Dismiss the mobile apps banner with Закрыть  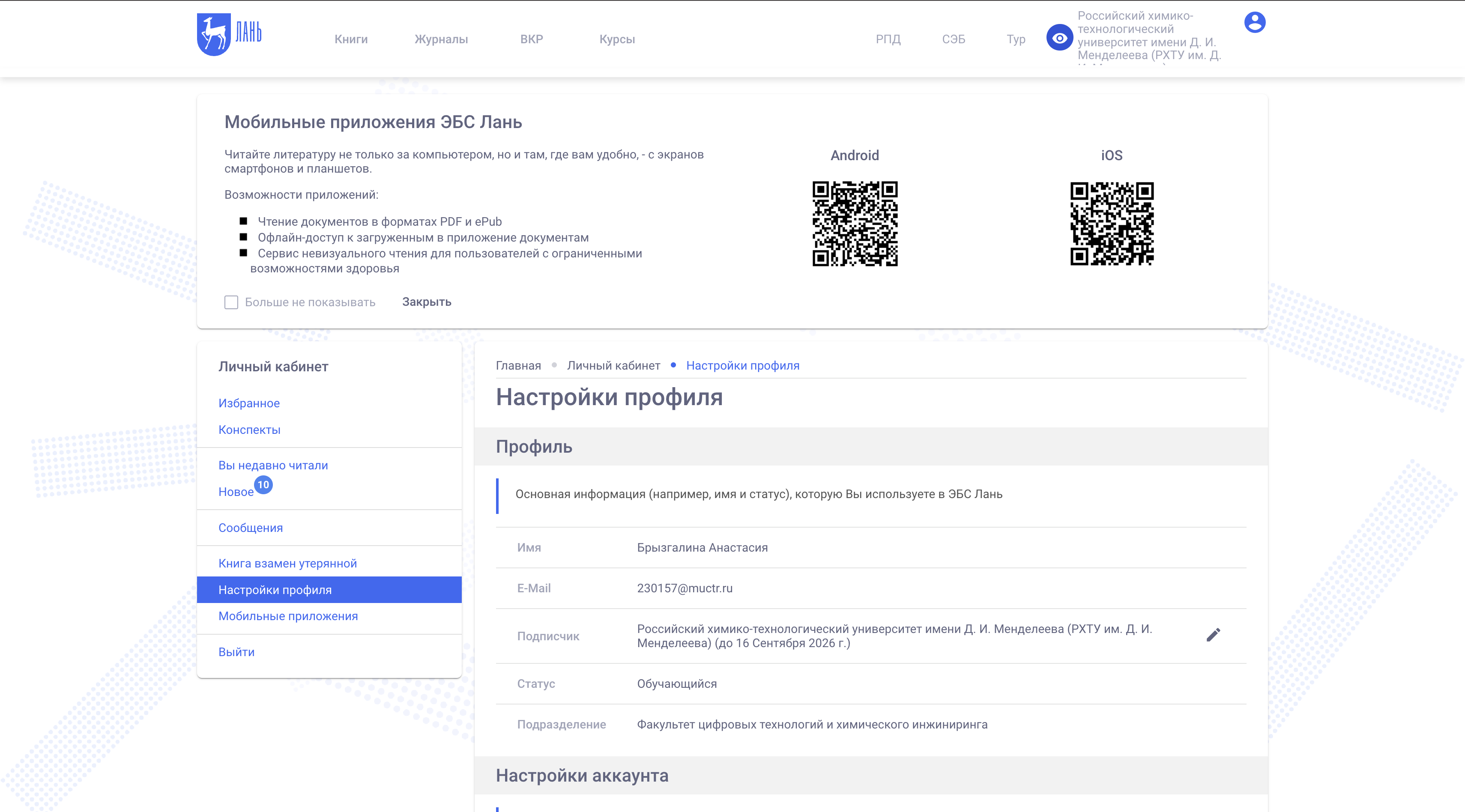(x=427, y=302)
